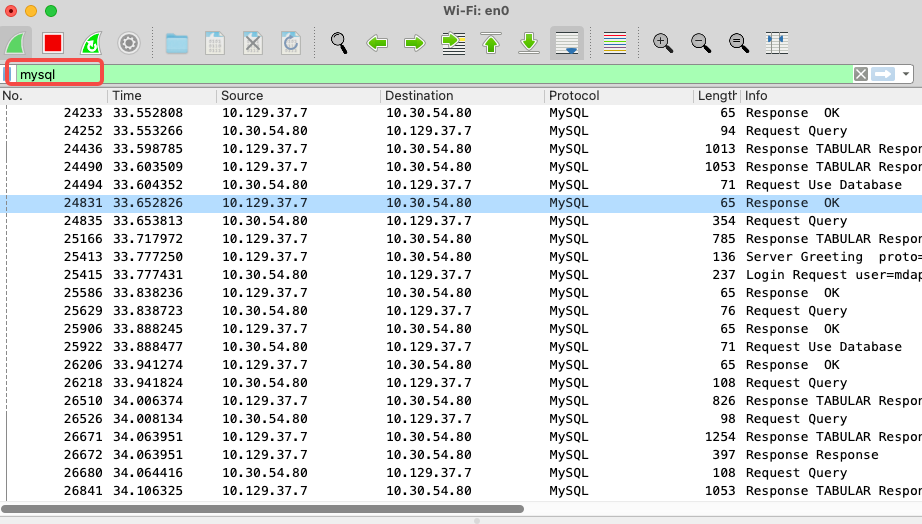Select packet 25629 with length 76
Image resolution: width=922 pixels, height=524 pixels.
coord(461,311)
